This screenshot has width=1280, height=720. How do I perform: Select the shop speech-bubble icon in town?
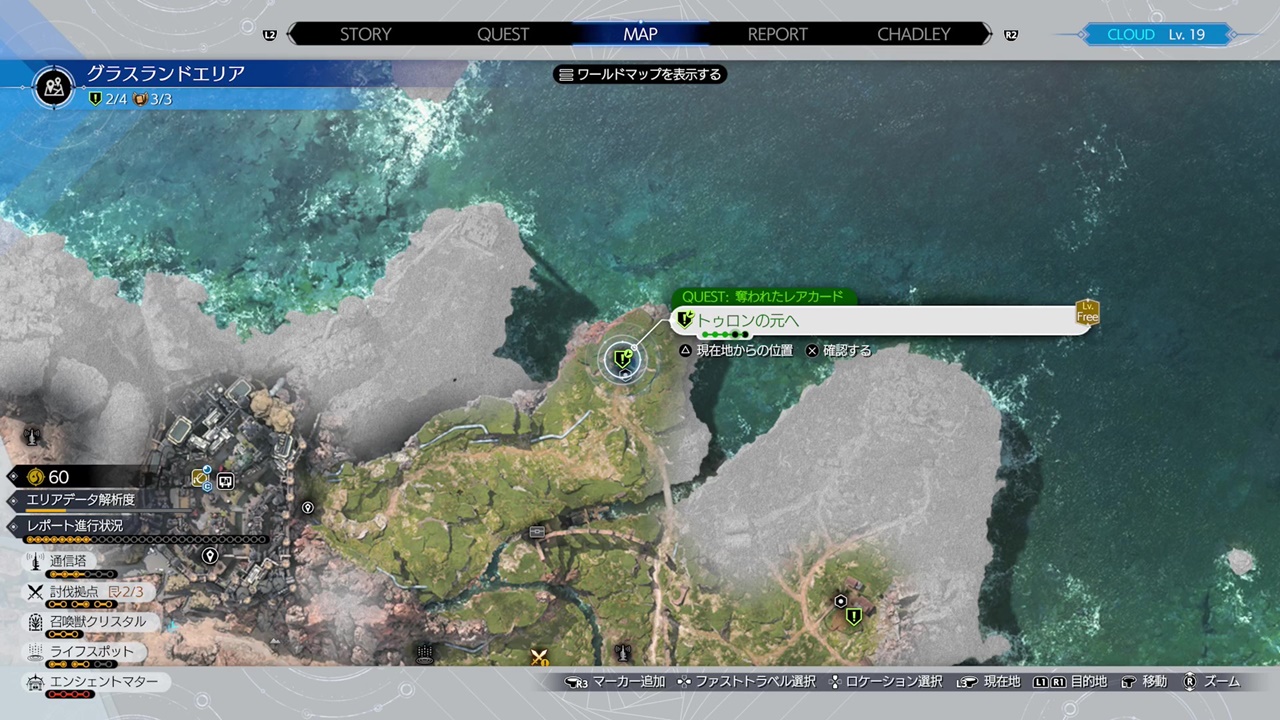225,481
